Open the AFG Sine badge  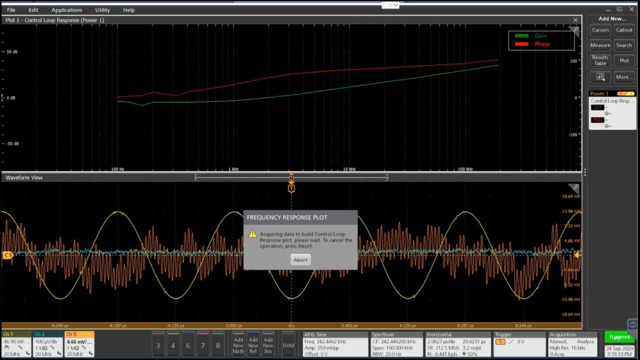[x=335, y=344]
